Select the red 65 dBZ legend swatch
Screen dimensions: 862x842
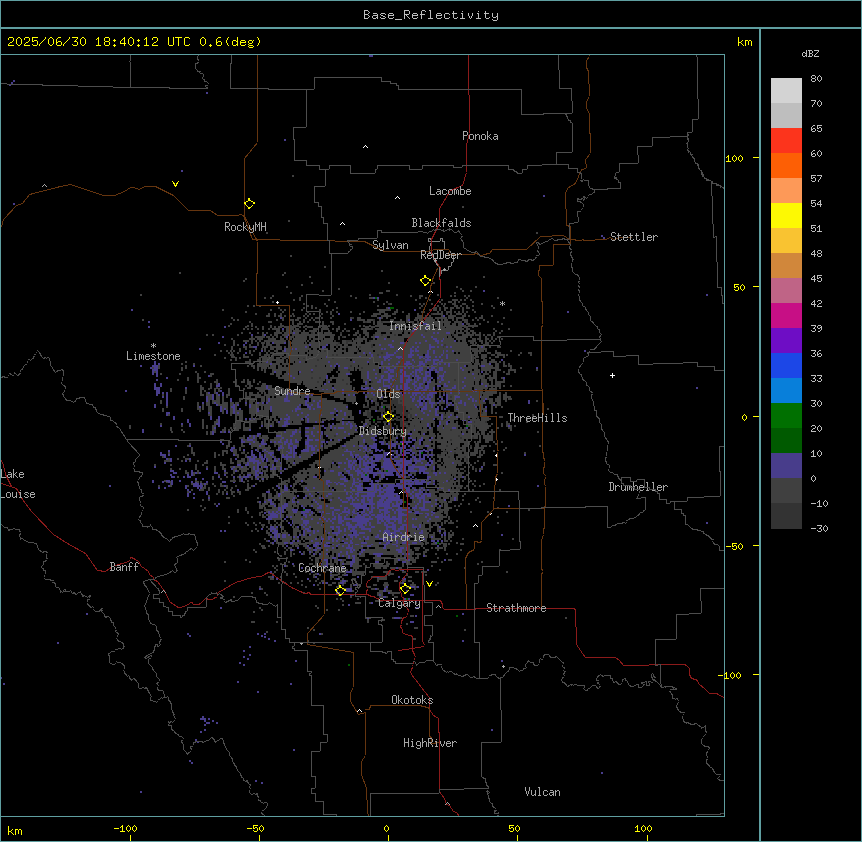pyautogui.click(x=786, y=141)
